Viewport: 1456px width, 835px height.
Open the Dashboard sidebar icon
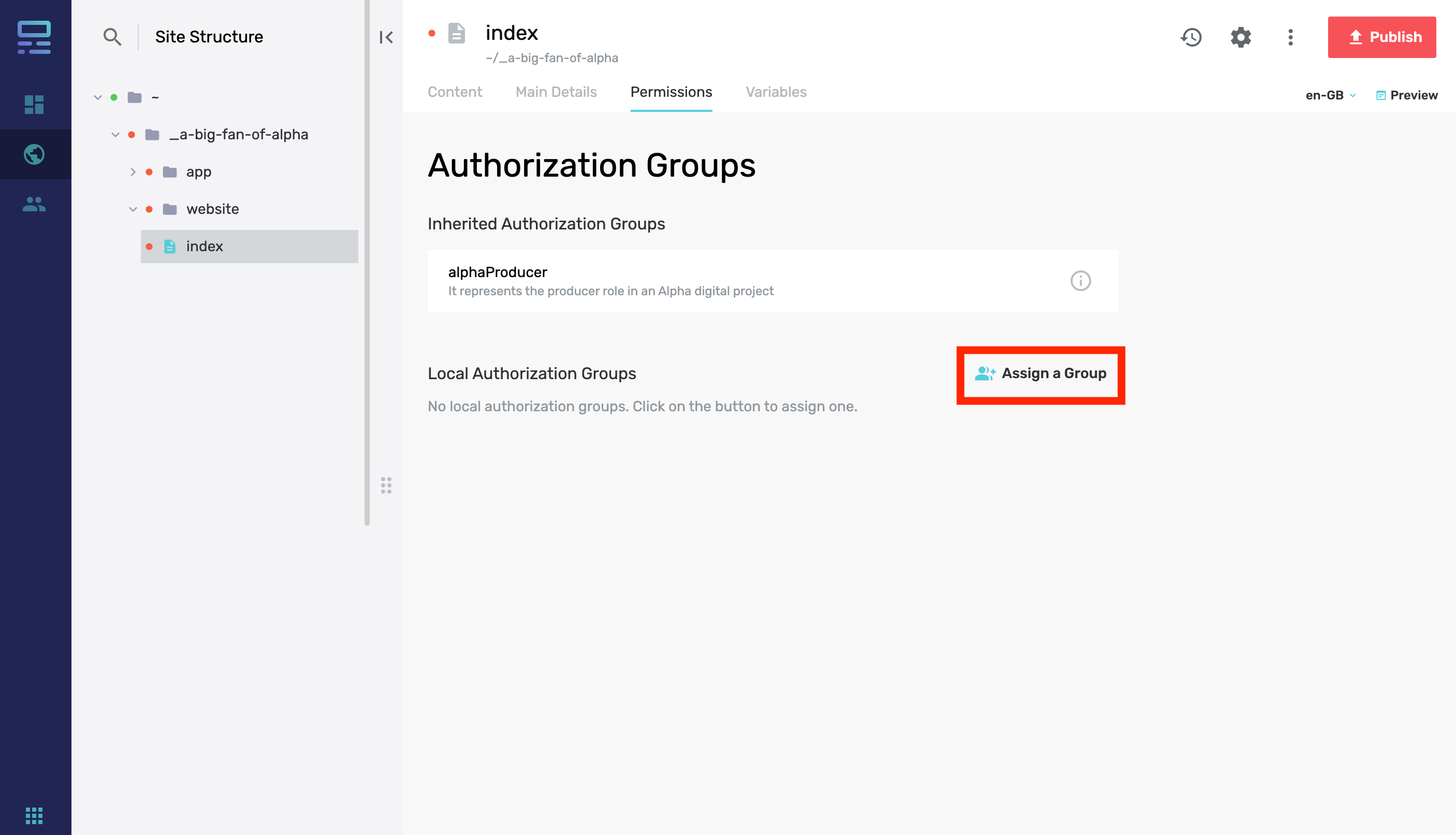coord(34,105)
